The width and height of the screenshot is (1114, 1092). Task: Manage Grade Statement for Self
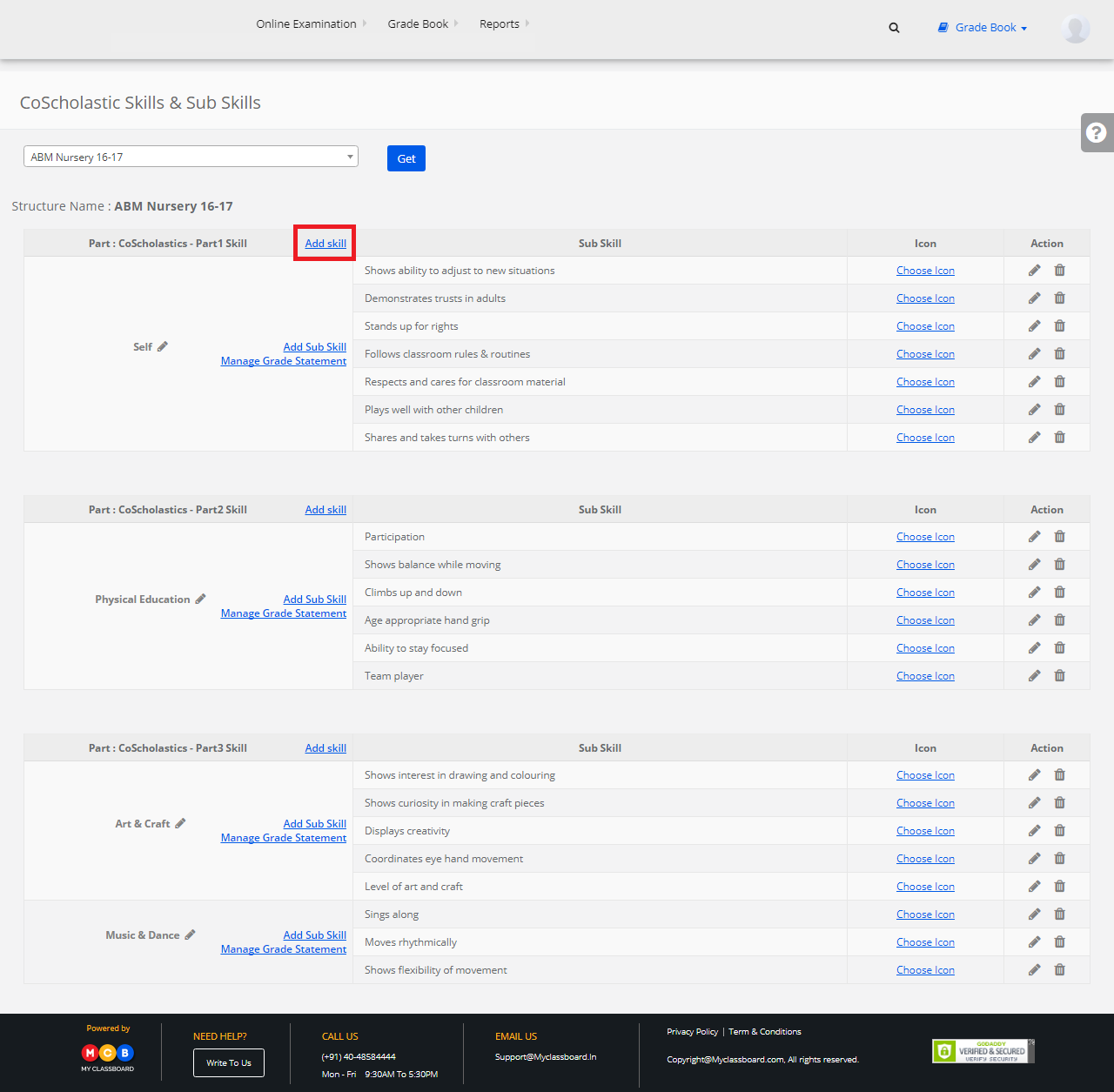pos(284,361)
